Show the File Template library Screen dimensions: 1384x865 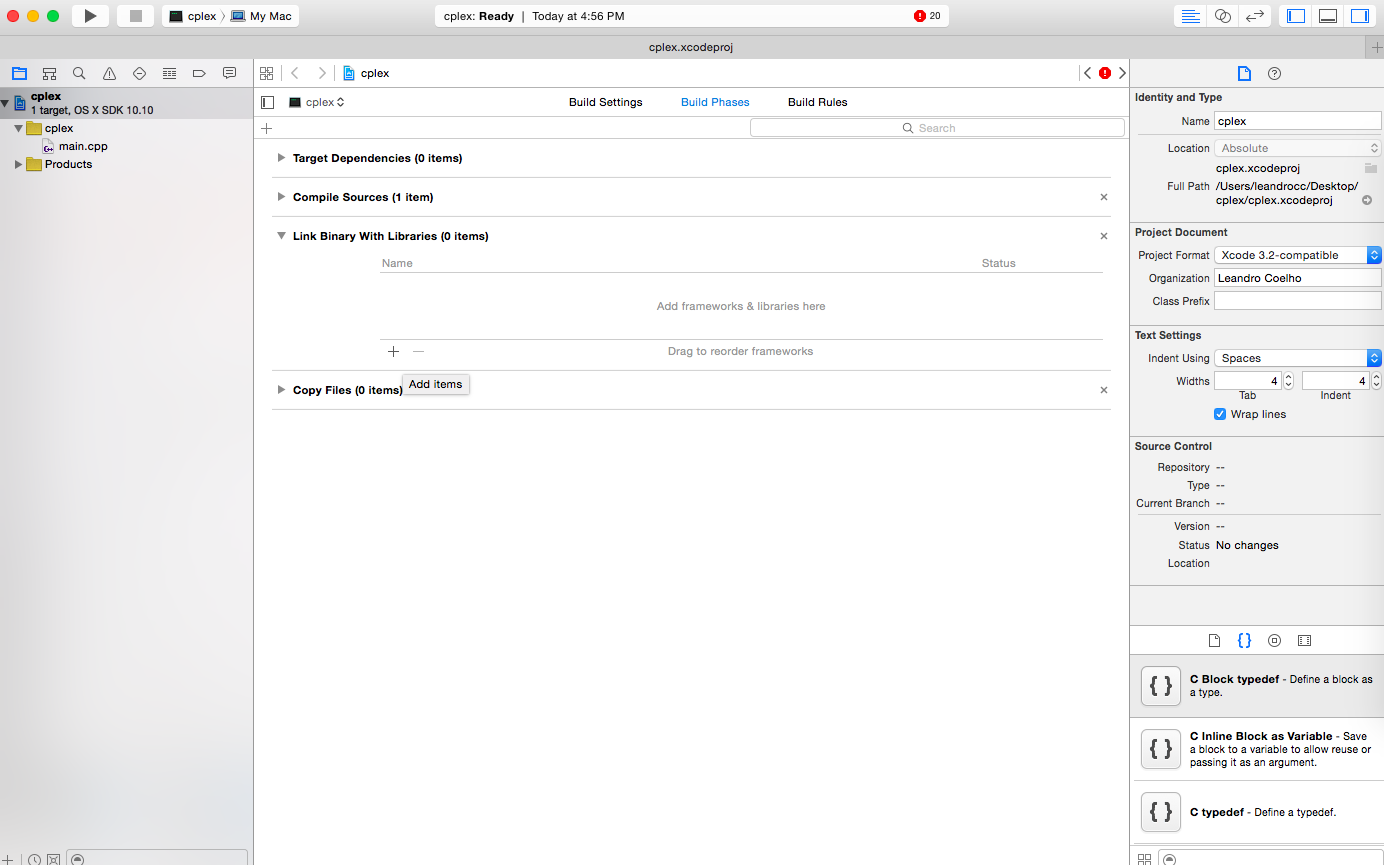[x=1214, y=640]
